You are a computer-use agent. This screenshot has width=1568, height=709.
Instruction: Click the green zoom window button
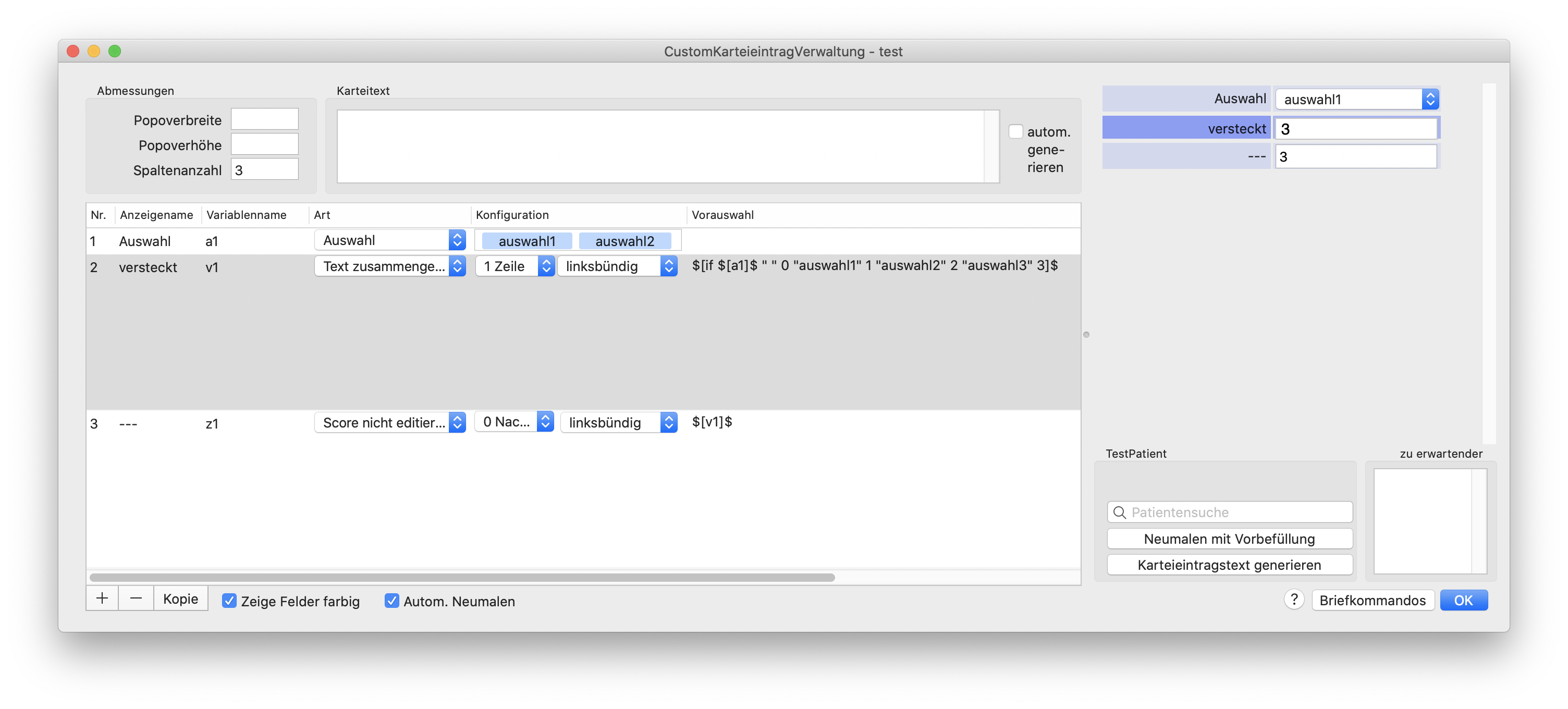[x=115, y=51]
